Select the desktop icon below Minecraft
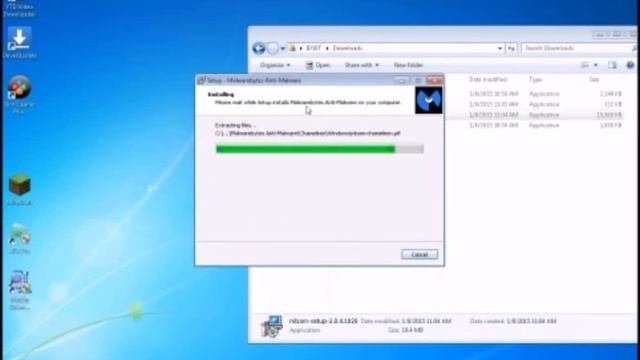640x360 pixels. pos(19,238)
